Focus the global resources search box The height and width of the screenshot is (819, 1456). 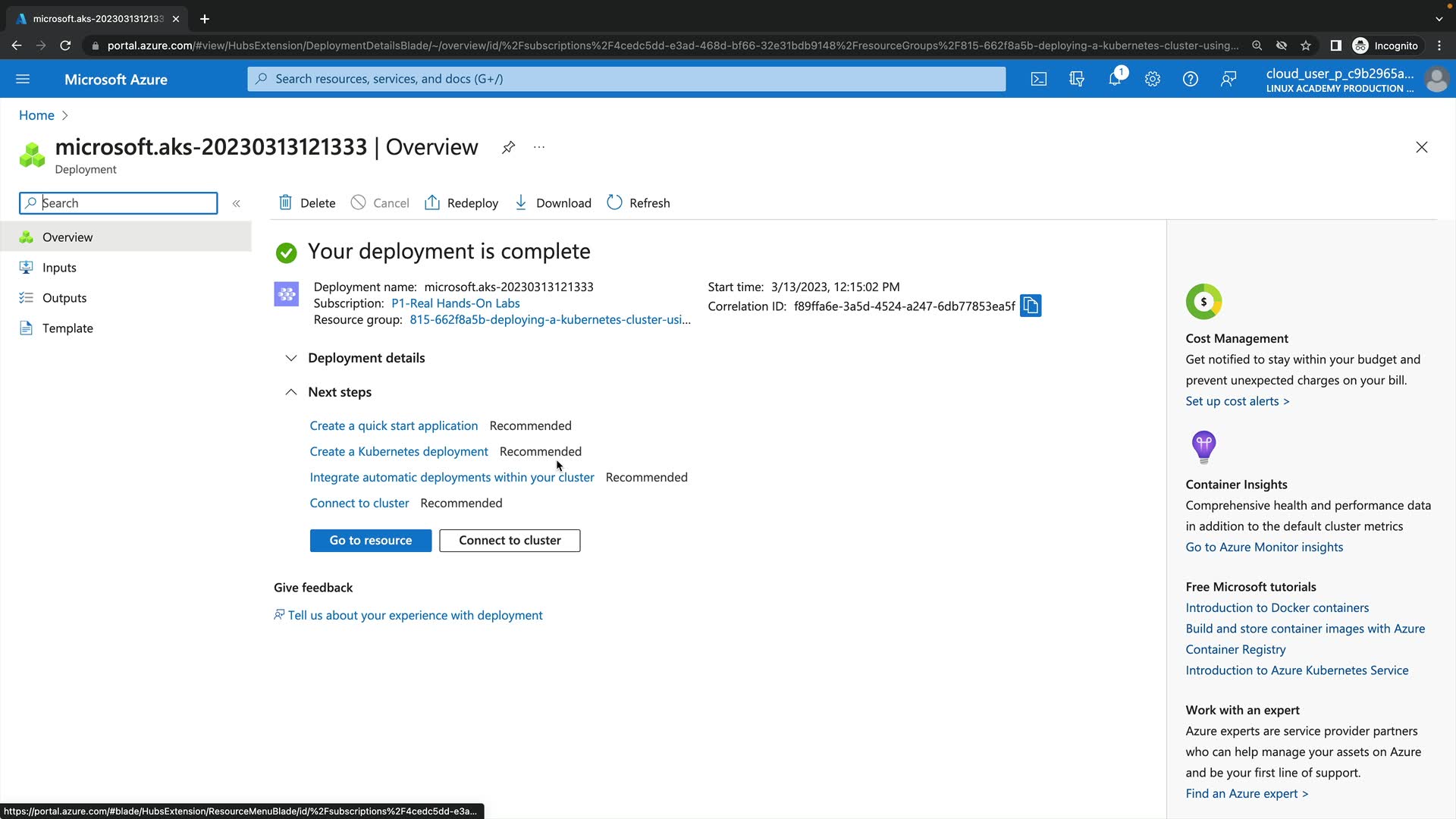click(x=626, y=79)
